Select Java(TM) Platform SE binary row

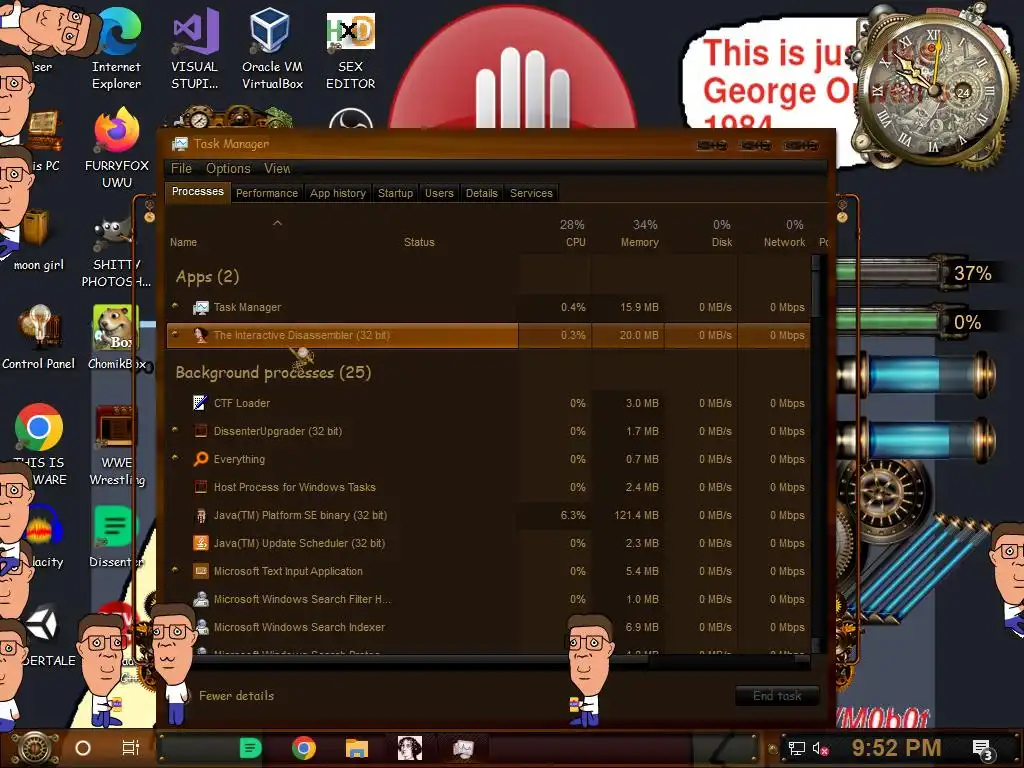pos(488,515)
